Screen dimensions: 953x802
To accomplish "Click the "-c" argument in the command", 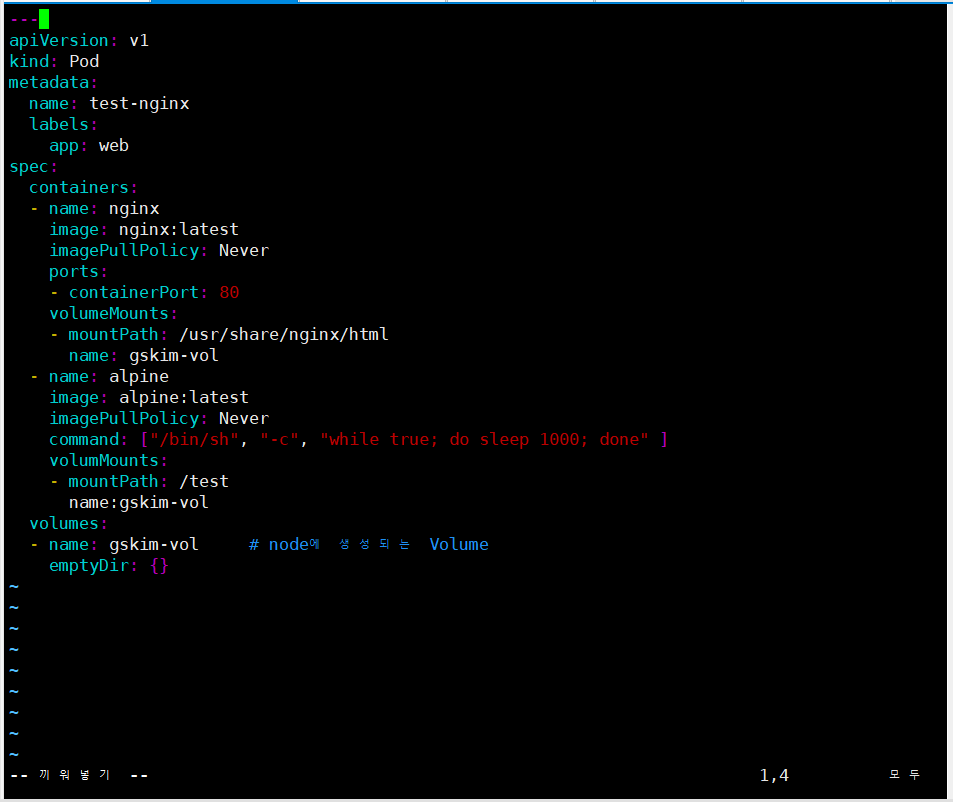I will (279, 439).
